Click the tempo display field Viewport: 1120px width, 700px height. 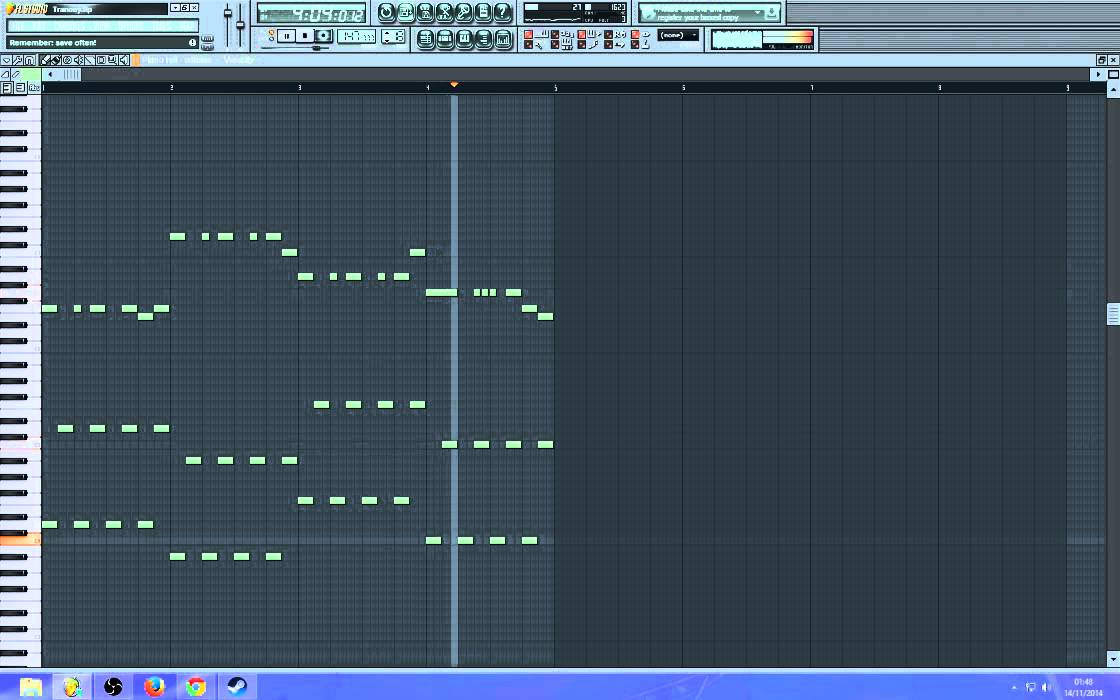coord(356,36)
